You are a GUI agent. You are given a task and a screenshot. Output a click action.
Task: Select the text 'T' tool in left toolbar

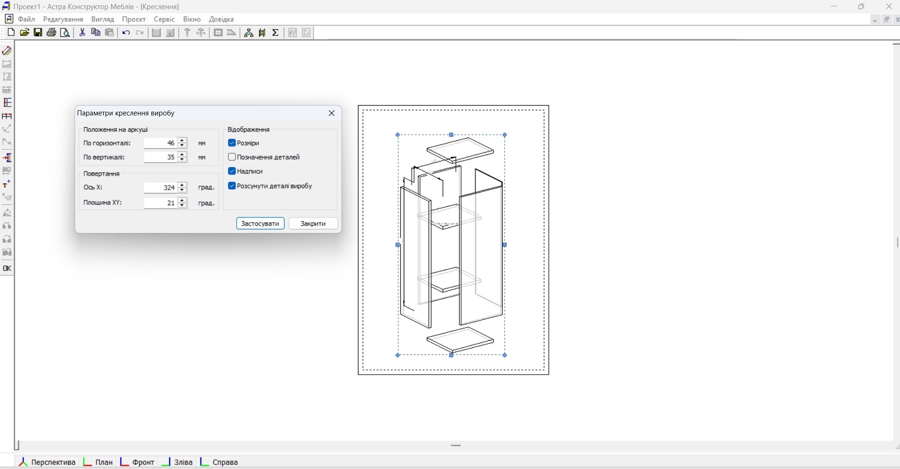7,184
